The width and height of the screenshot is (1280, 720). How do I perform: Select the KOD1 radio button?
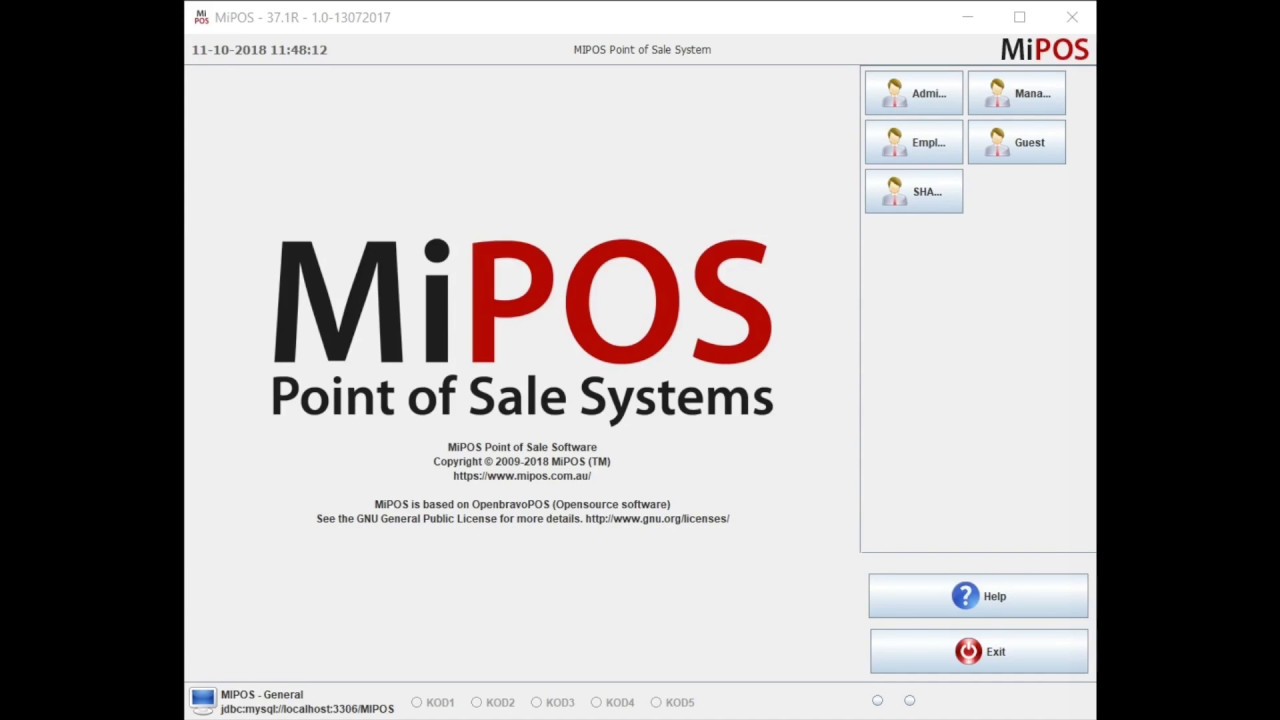coord(432,702)
